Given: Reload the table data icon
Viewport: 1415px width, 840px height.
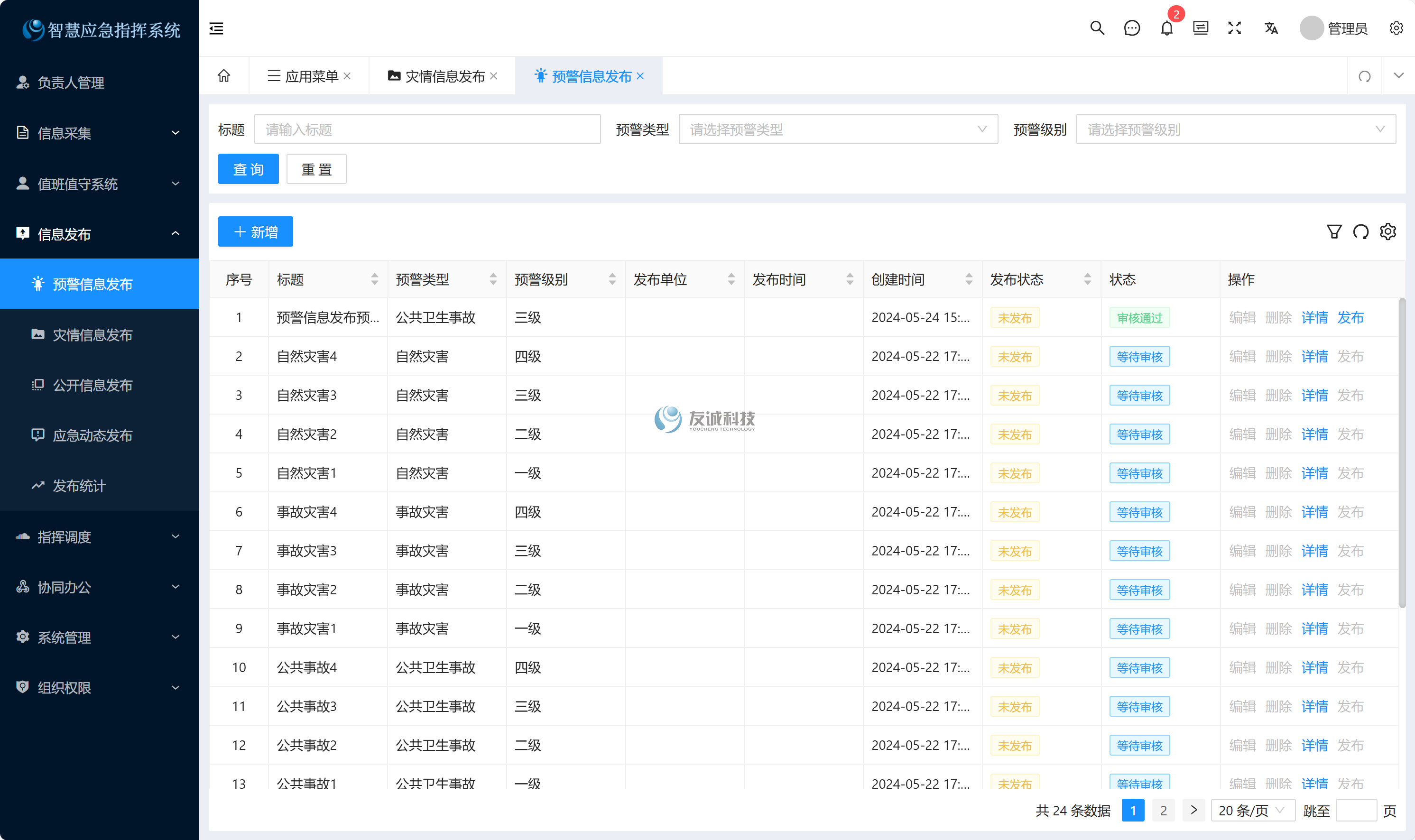Looking at the screenshot, I should coord(1360,231).
